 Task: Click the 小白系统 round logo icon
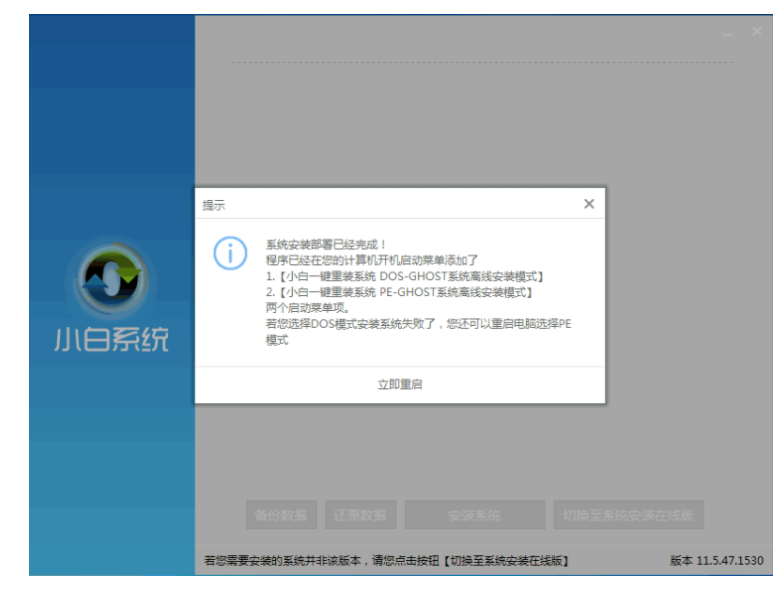click(x=111, y=279)
